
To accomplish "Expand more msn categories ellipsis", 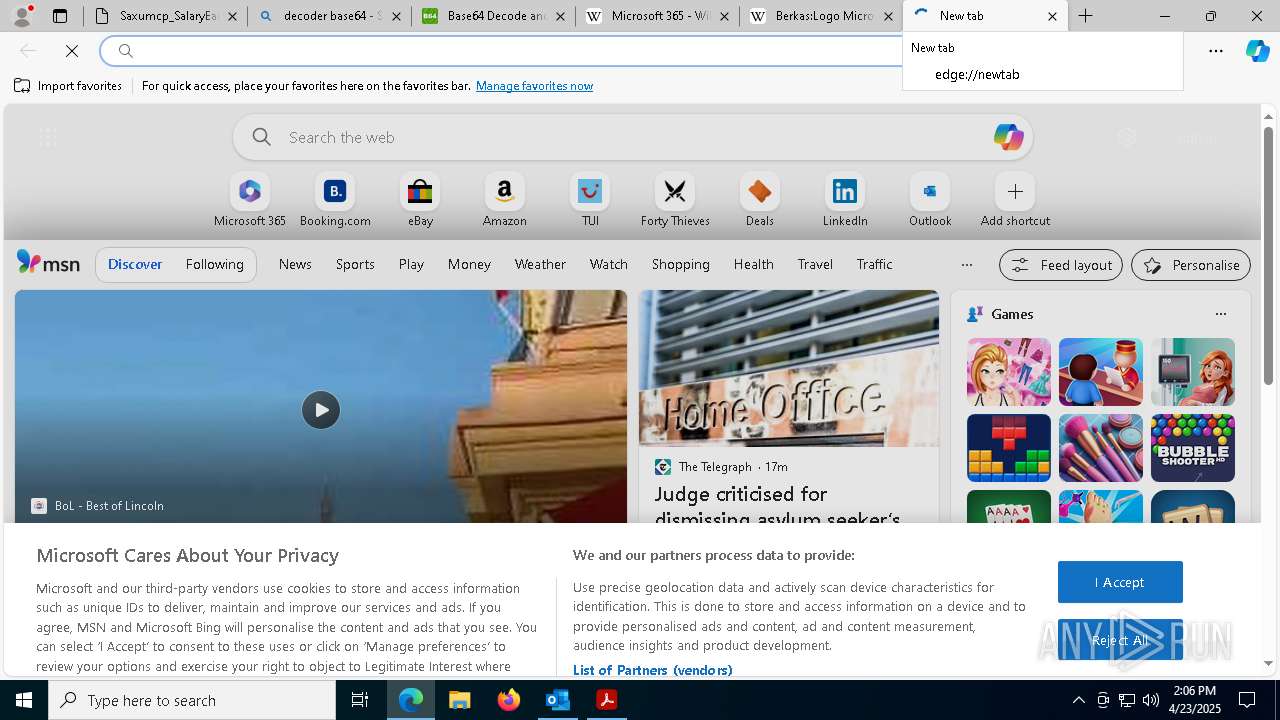I will point(966,265).
